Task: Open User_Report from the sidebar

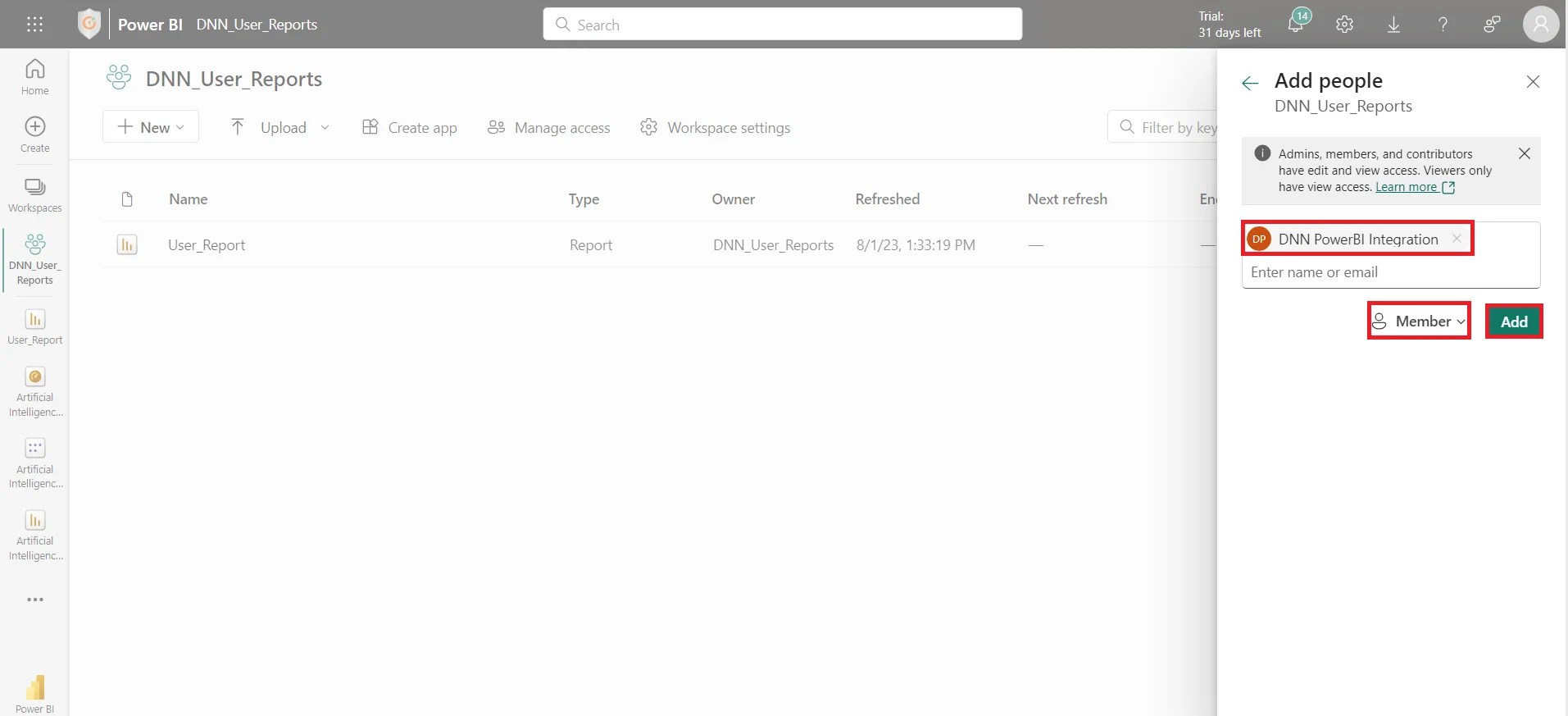Action: point(34,326)
